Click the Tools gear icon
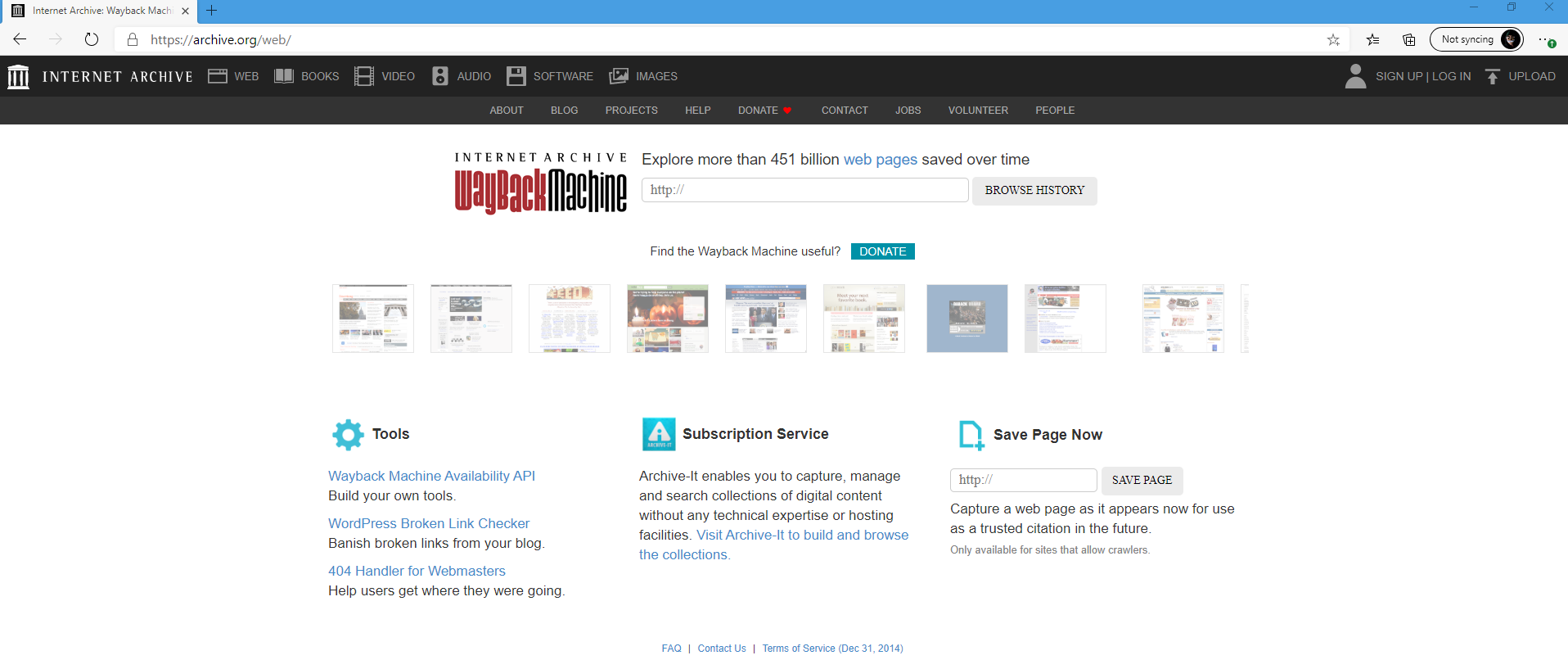The height and width of the screenshot is (660, 1568). 348,435
